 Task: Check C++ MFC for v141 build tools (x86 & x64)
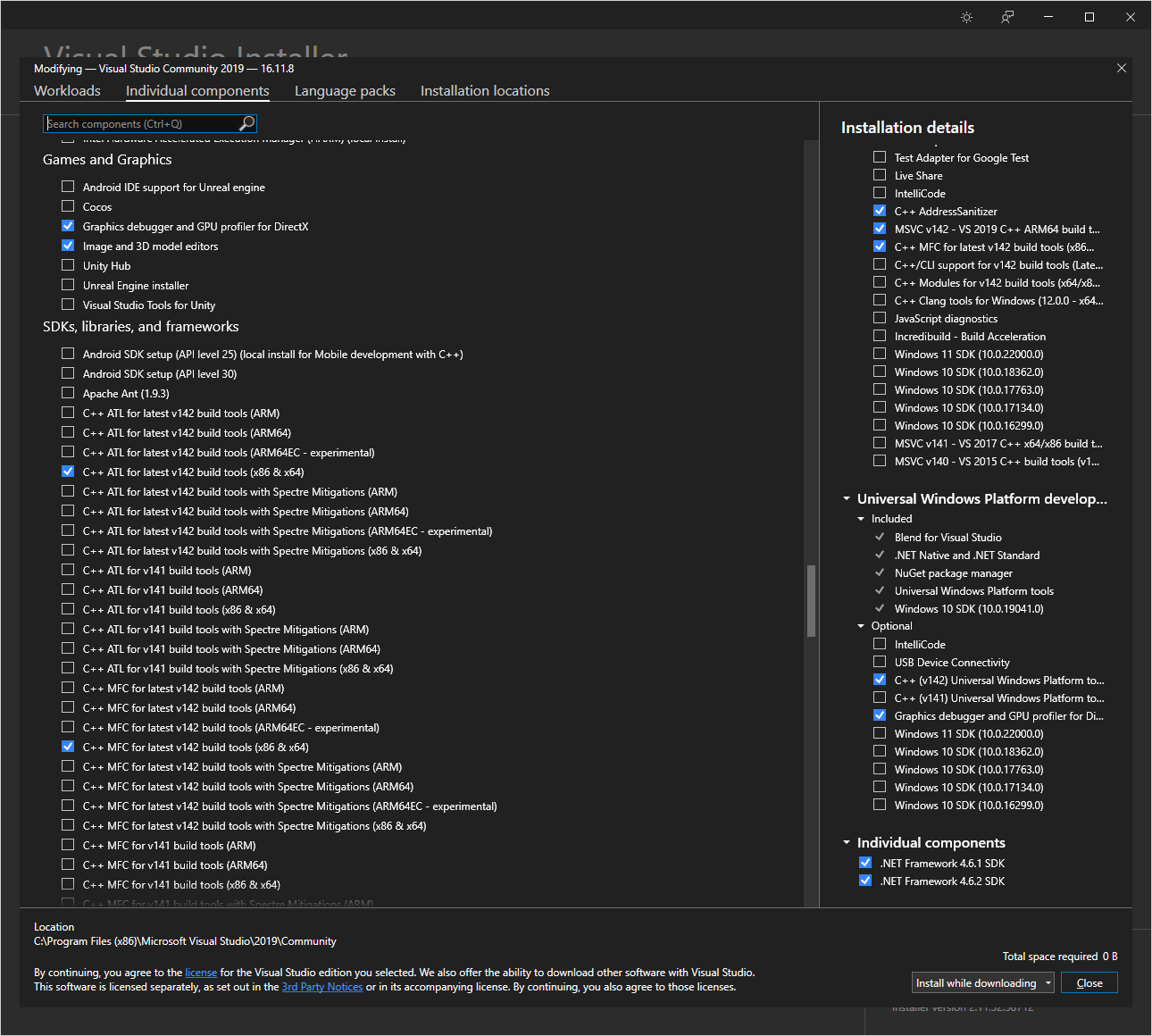(68, 884)
